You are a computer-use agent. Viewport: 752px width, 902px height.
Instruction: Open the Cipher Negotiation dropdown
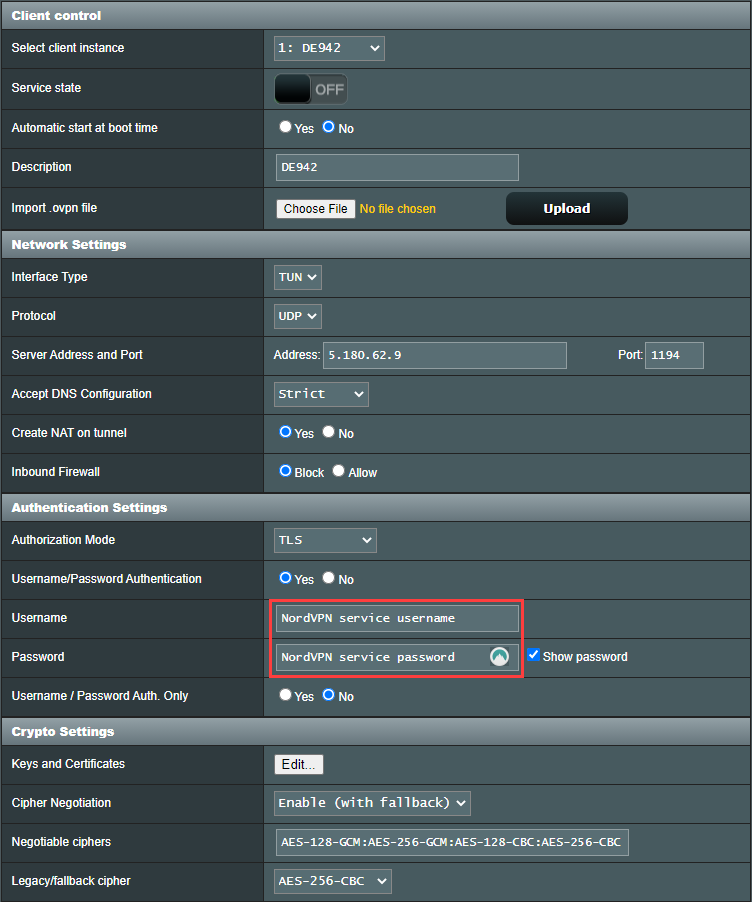point(372,803)
